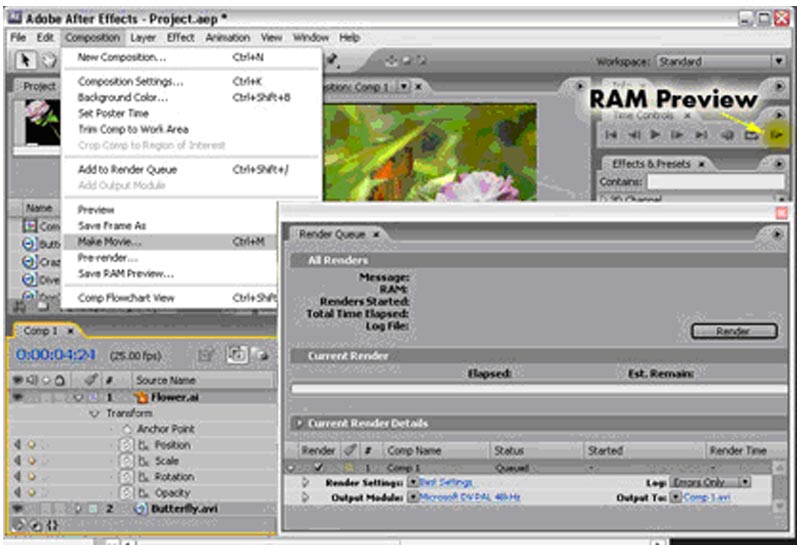Toggle Scale keyframe checkbox diamond
The width and height of the screenshot is (800, 550).
tap(32, 461)
